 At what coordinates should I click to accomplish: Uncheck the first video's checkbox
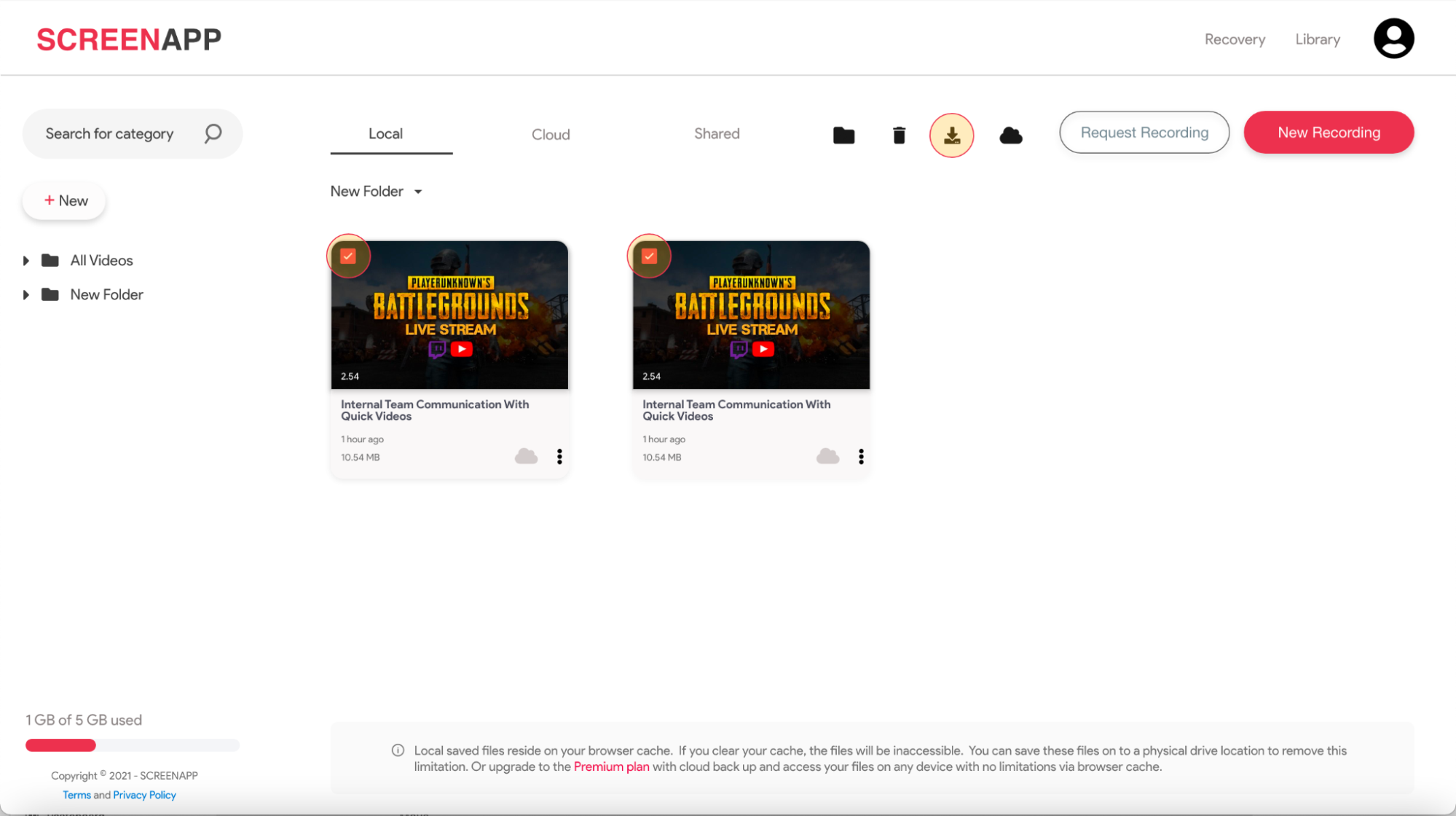348,256
